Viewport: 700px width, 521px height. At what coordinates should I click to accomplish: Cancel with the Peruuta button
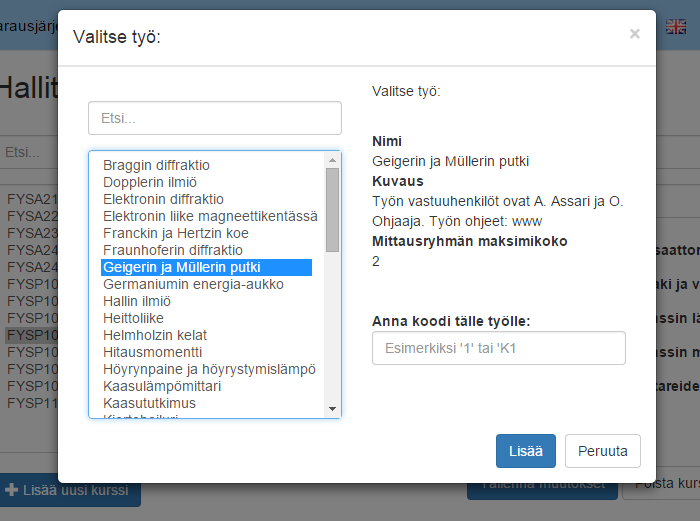point(603,451)
